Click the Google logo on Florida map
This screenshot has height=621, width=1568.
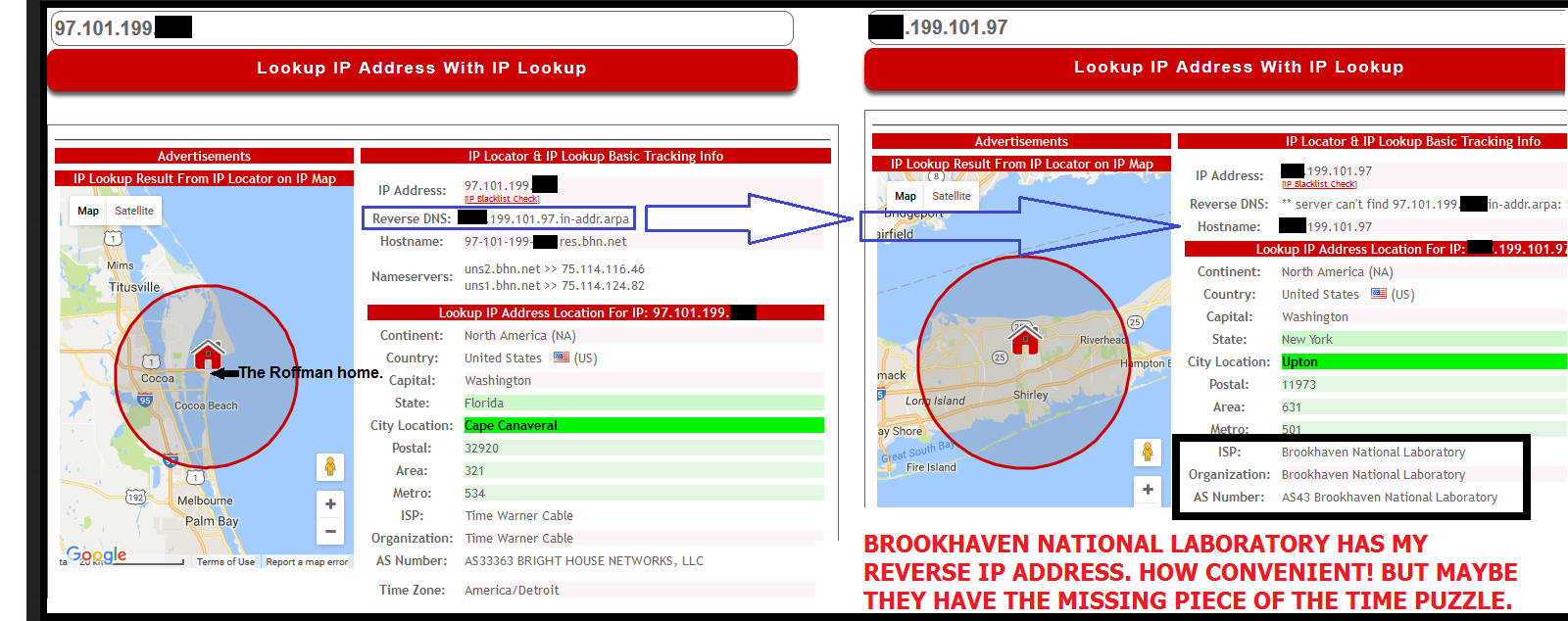tap(96, 554)
